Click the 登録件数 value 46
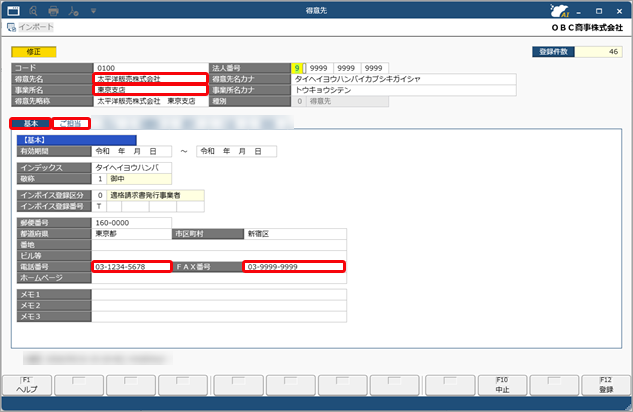Screen dimensions: 633x412 pos(599,52)
